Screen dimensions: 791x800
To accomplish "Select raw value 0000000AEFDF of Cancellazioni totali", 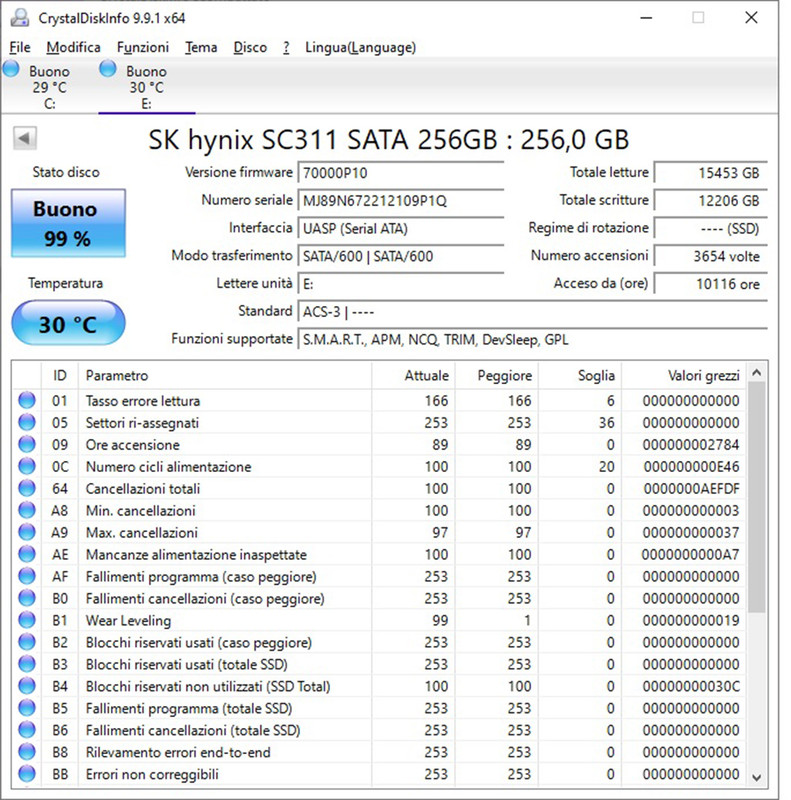I will (x=691, y=488).
